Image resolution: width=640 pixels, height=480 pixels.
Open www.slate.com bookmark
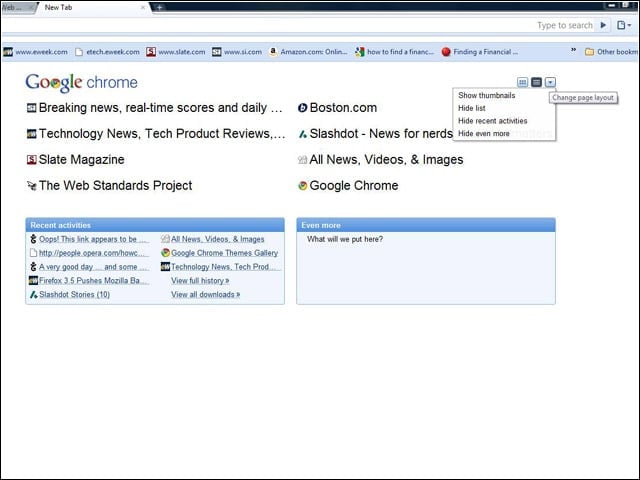point(176,52)
